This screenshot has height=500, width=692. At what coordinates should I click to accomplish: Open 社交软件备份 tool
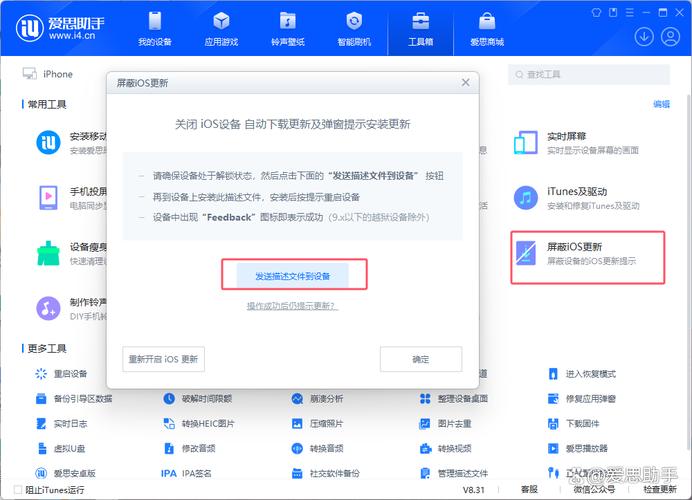(x=325, y=473)
